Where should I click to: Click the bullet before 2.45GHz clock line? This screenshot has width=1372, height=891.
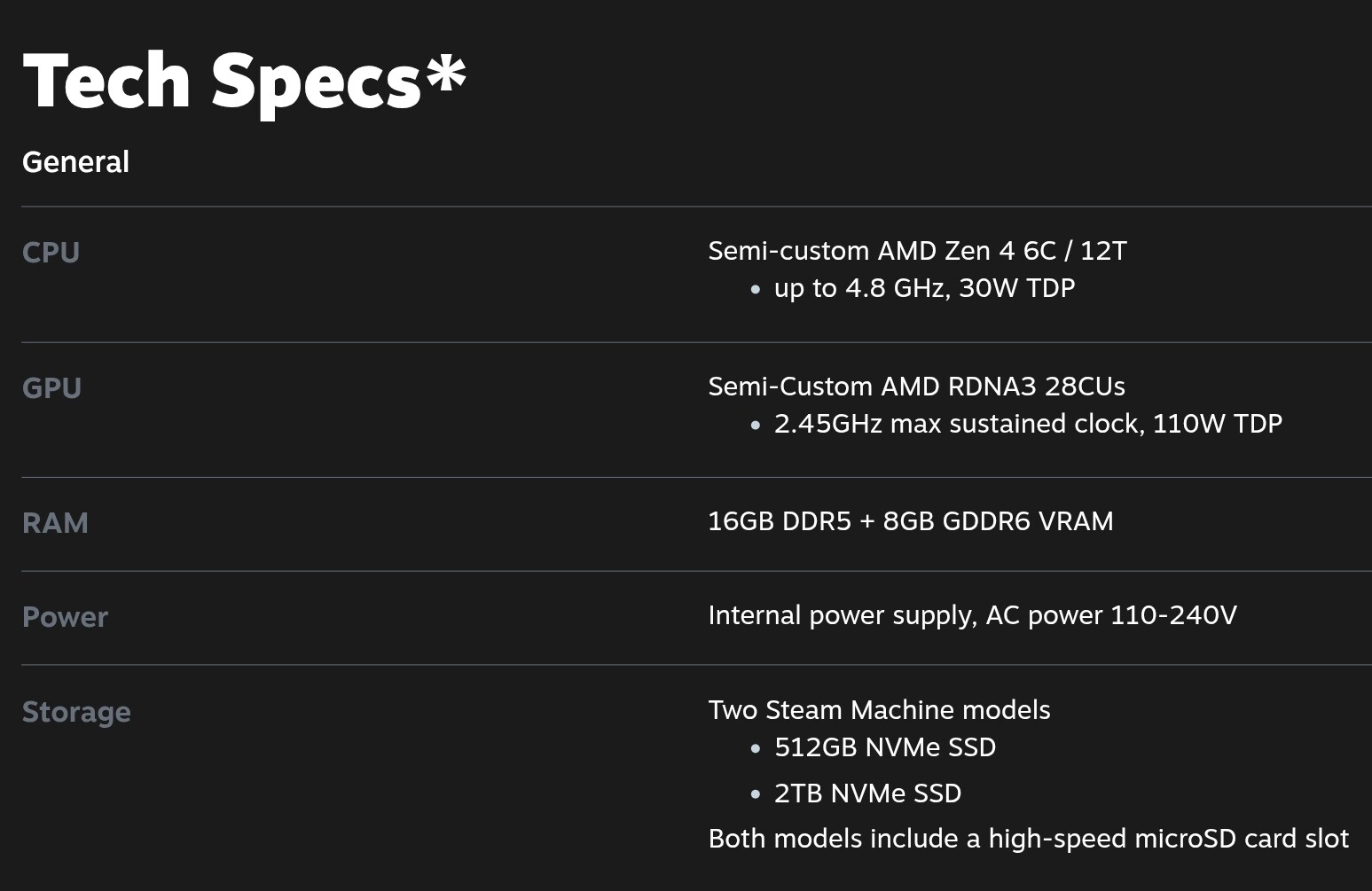tap(755, 425)
